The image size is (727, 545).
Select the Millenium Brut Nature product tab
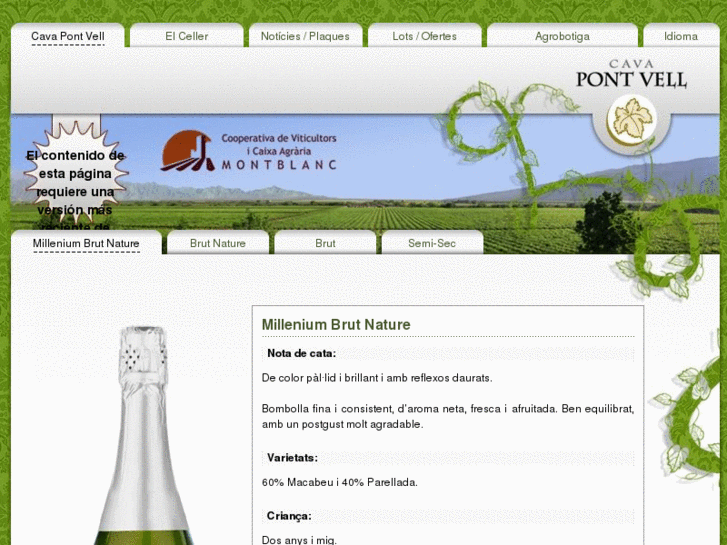pyautogui.click(x=86, y=243)
